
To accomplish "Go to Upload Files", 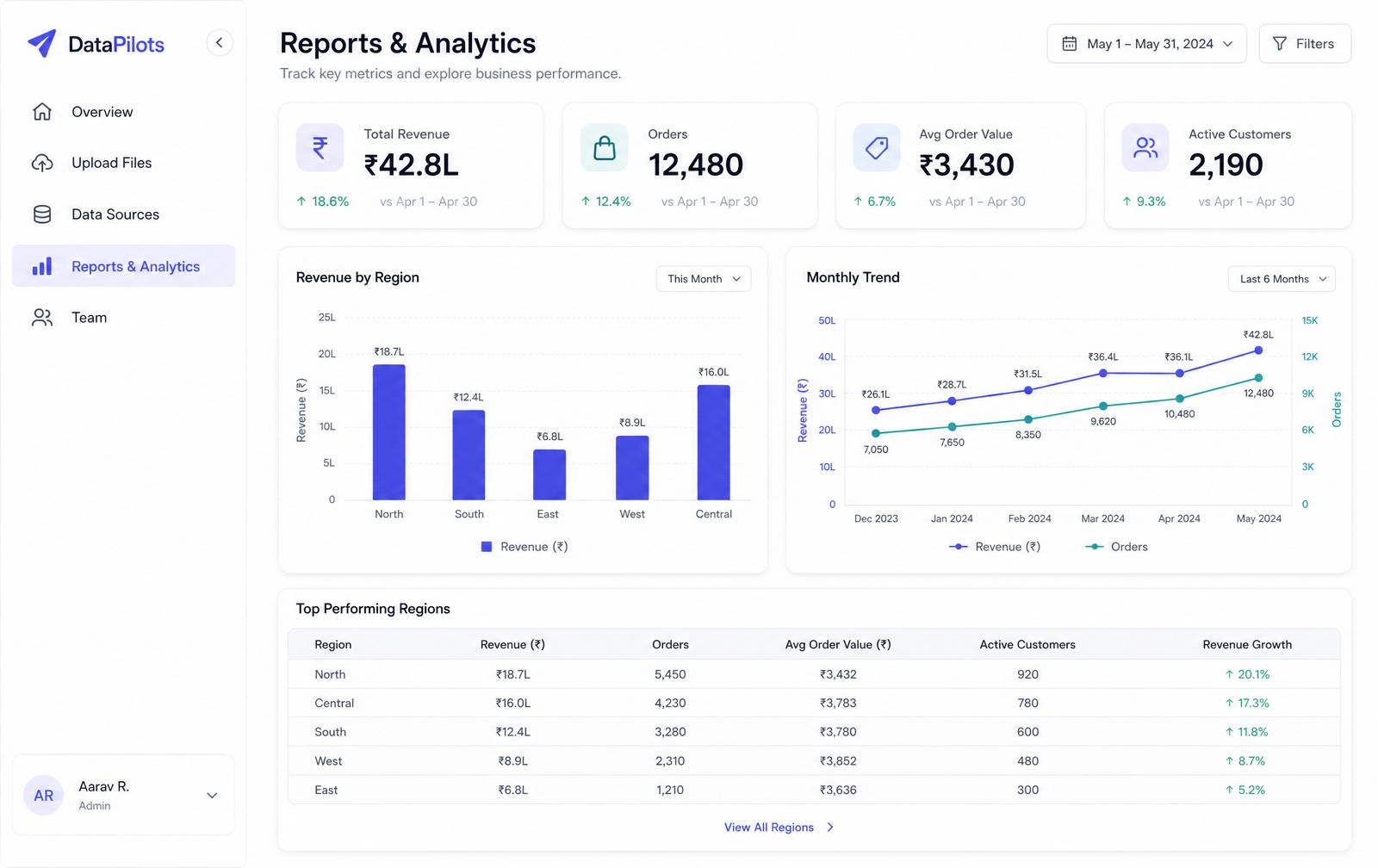I will [123, 163].
